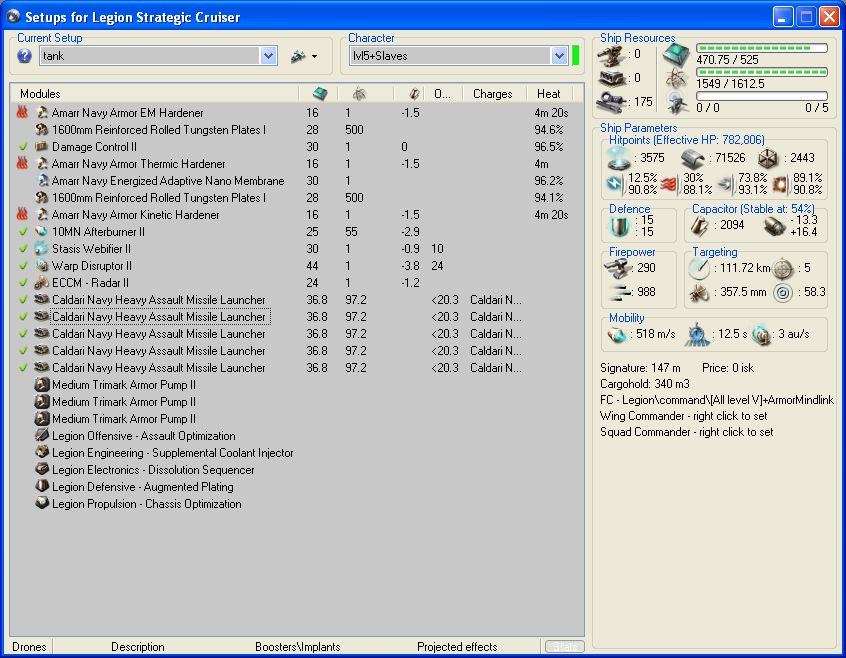The height and width of the screenshot is (658, 846).
Task: Toggle ECCM - Radar II active checkmark
Action: pyautogui.click(x=23, y=283)
